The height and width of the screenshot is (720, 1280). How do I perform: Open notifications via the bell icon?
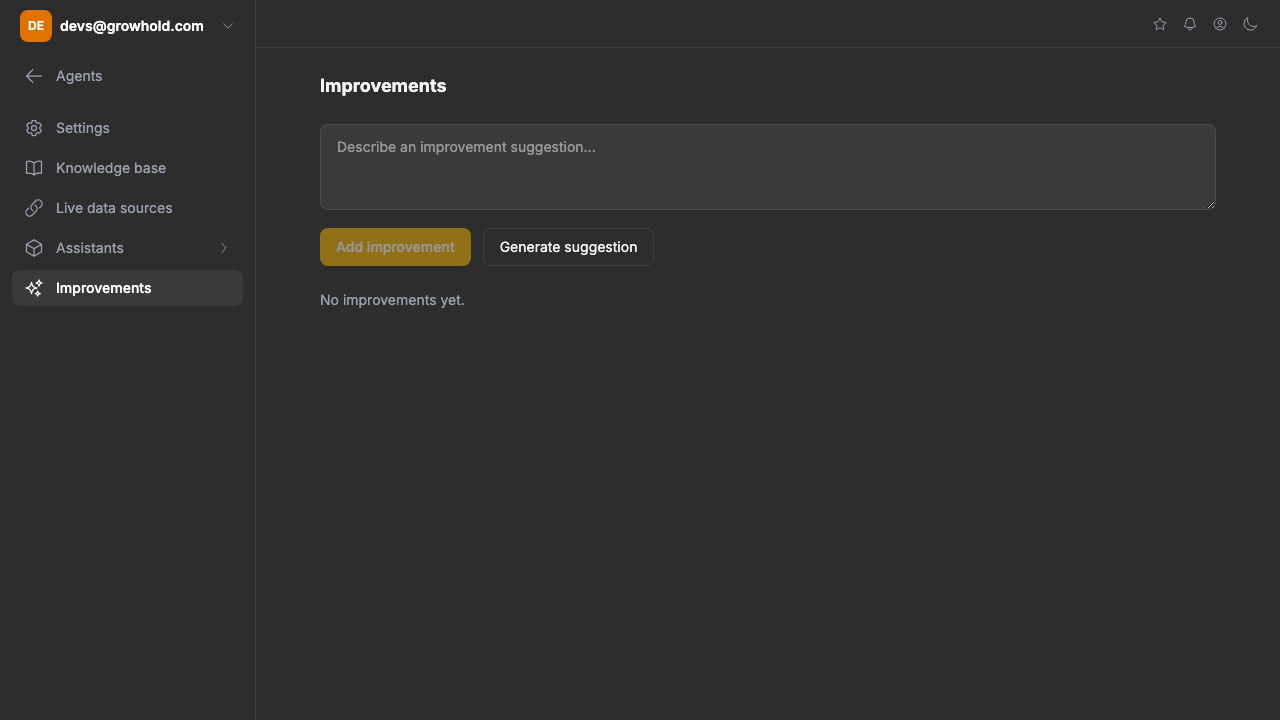coord(1190,24)
